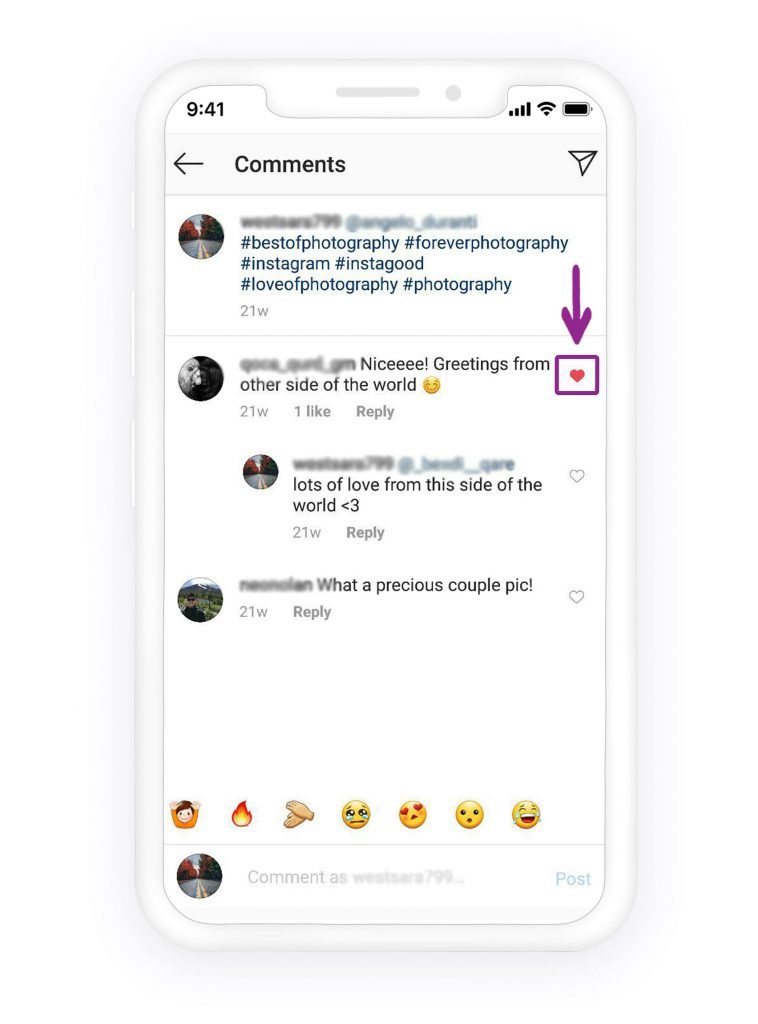
Task: Focus the 'Comment as' text field
Action: click(392, 877)
